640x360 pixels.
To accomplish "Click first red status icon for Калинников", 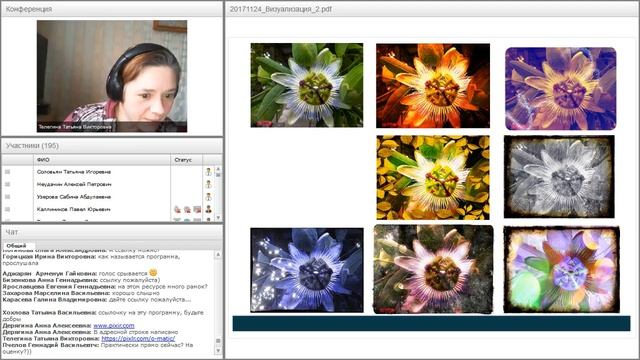I will pos(177,209).
